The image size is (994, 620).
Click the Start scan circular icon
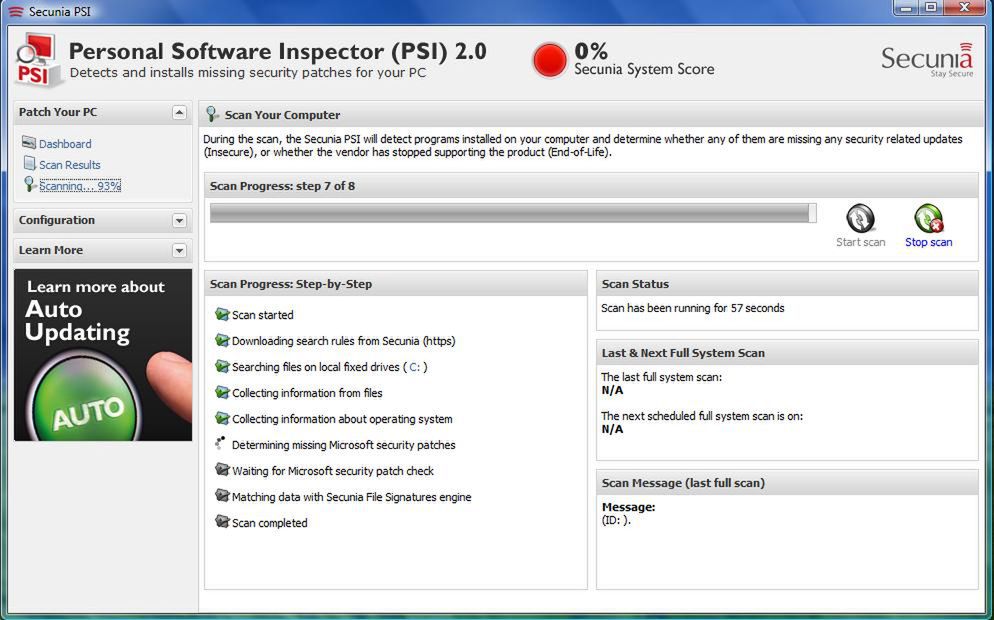tap(860, 219)
